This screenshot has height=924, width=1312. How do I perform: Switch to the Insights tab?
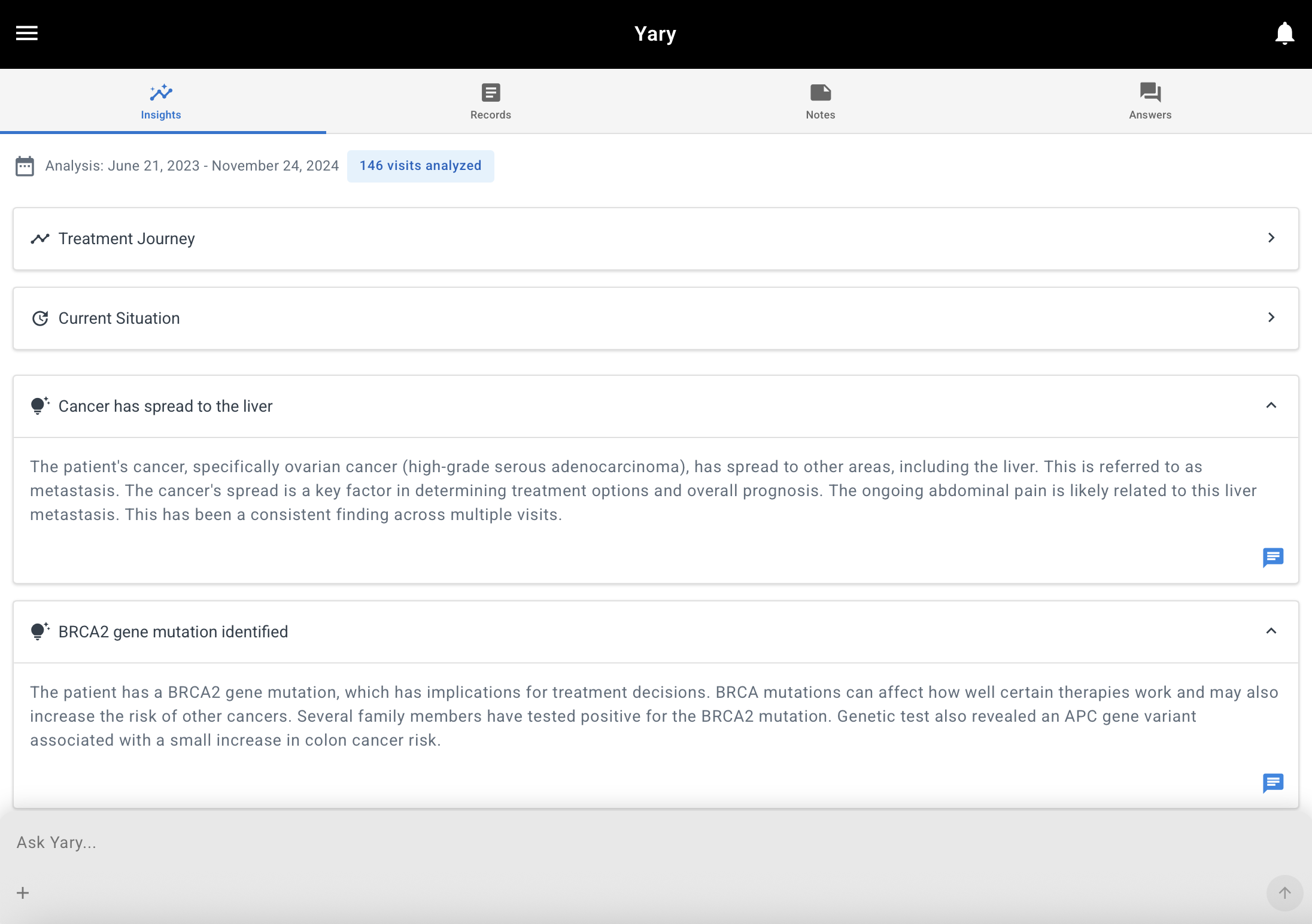pyautogui.click(x=161, y=101)
